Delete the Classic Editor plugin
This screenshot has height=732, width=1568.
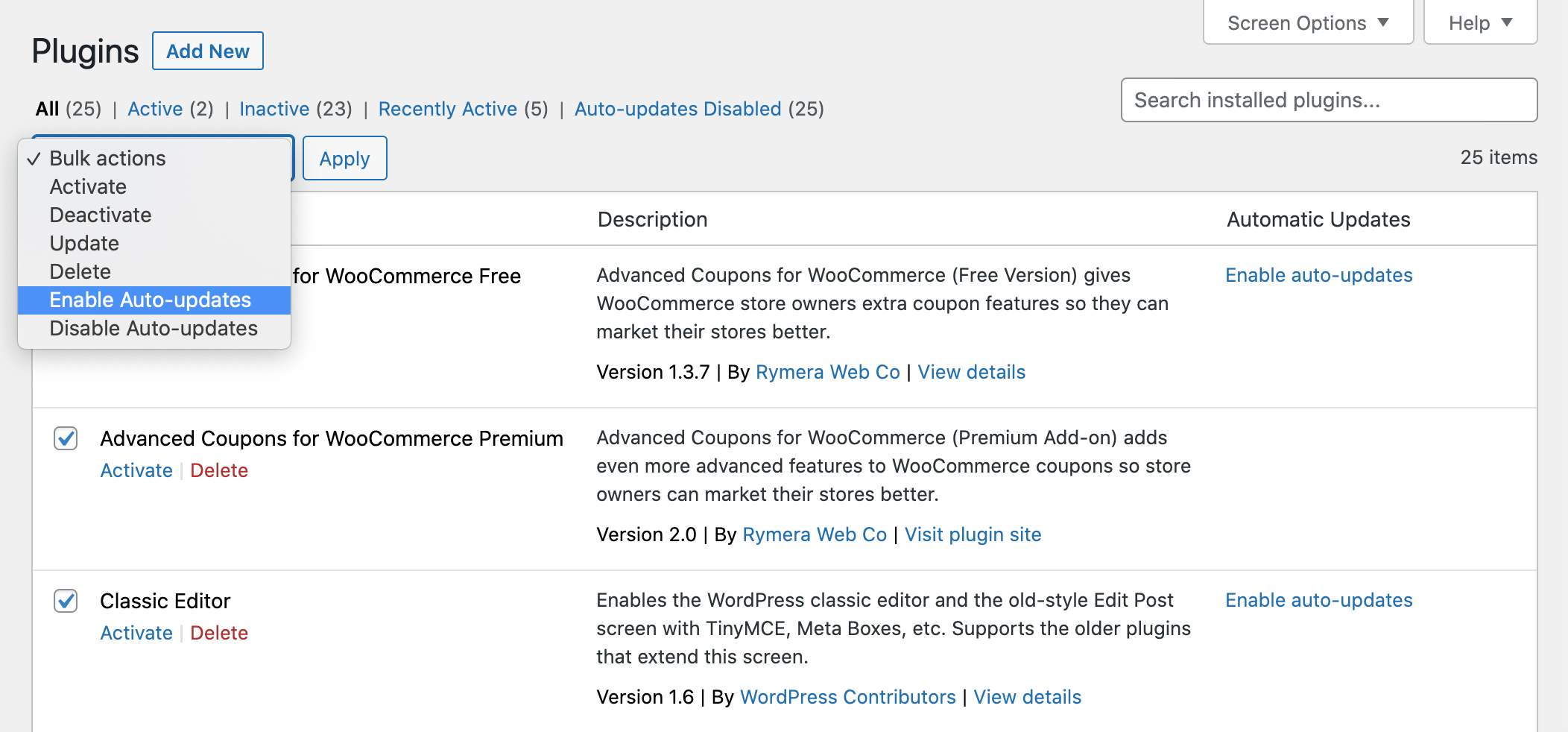click(x=219, y=633)
